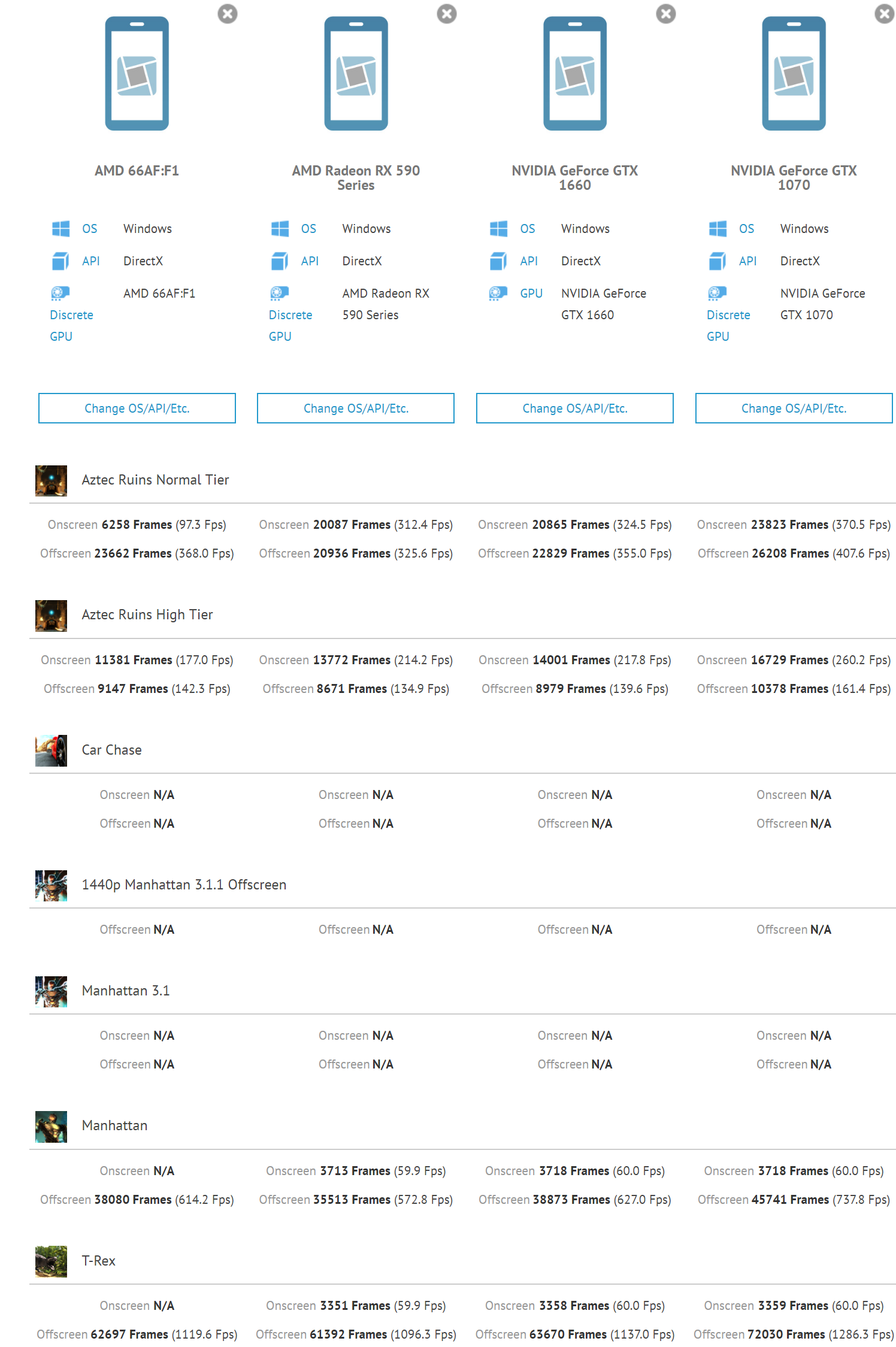
Task: Click the GTX 1660 device image
Action: [x=575, y=73]
